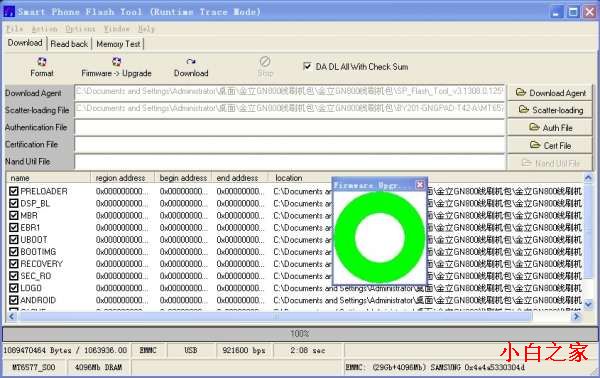Switch to the Read back tab

click(69, 44)
